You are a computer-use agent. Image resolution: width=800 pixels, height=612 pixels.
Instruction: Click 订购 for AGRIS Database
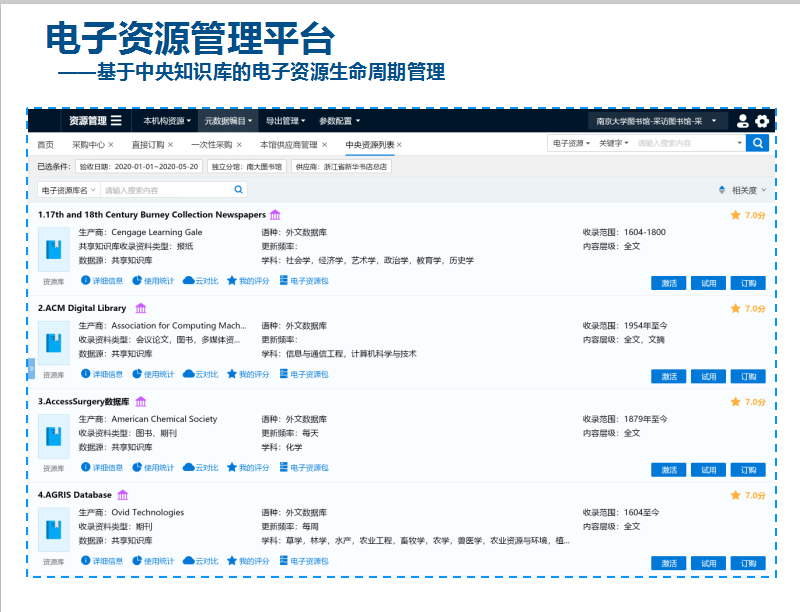tap(748, 563)
